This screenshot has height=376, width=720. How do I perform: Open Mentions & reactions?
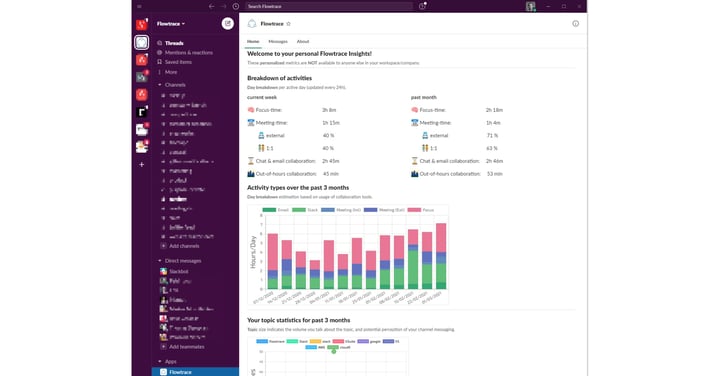point(189,53)
